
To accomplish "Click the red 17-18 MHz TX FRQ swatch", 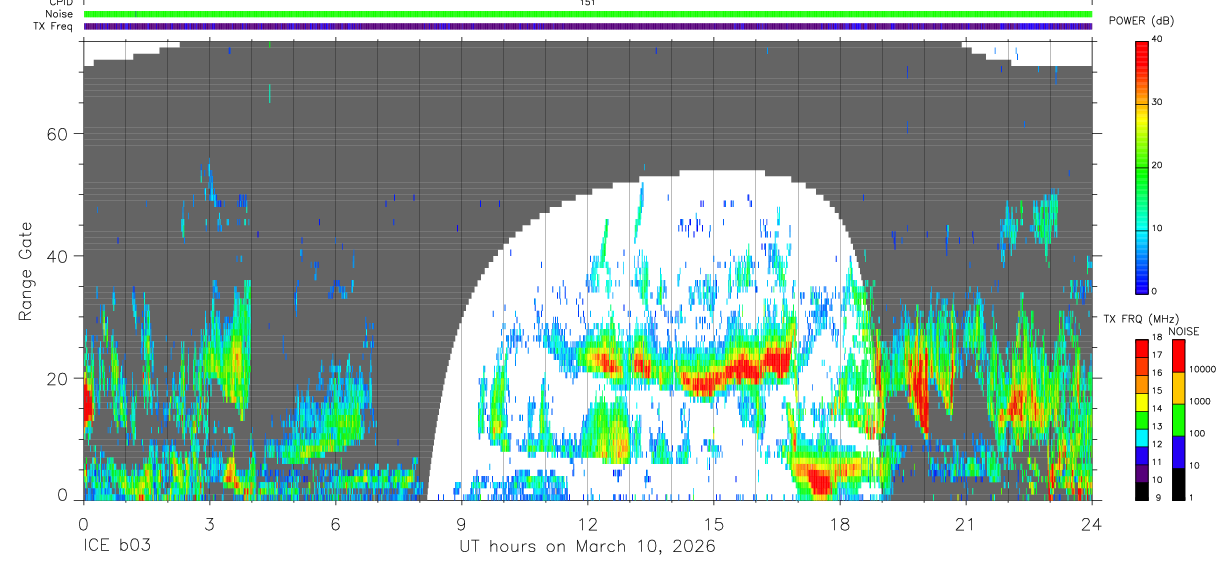I will coord(1143,349).
